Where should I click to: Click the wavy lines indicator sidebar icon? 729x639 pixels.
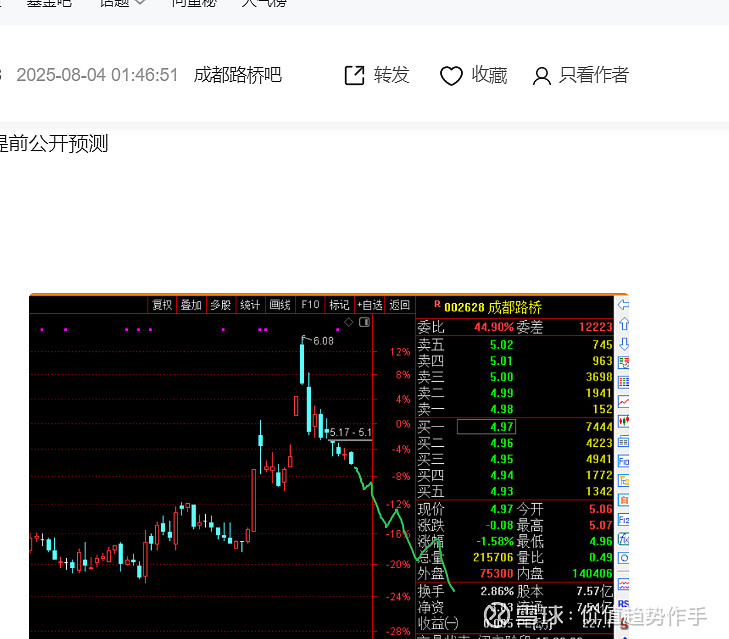point(623,585)
